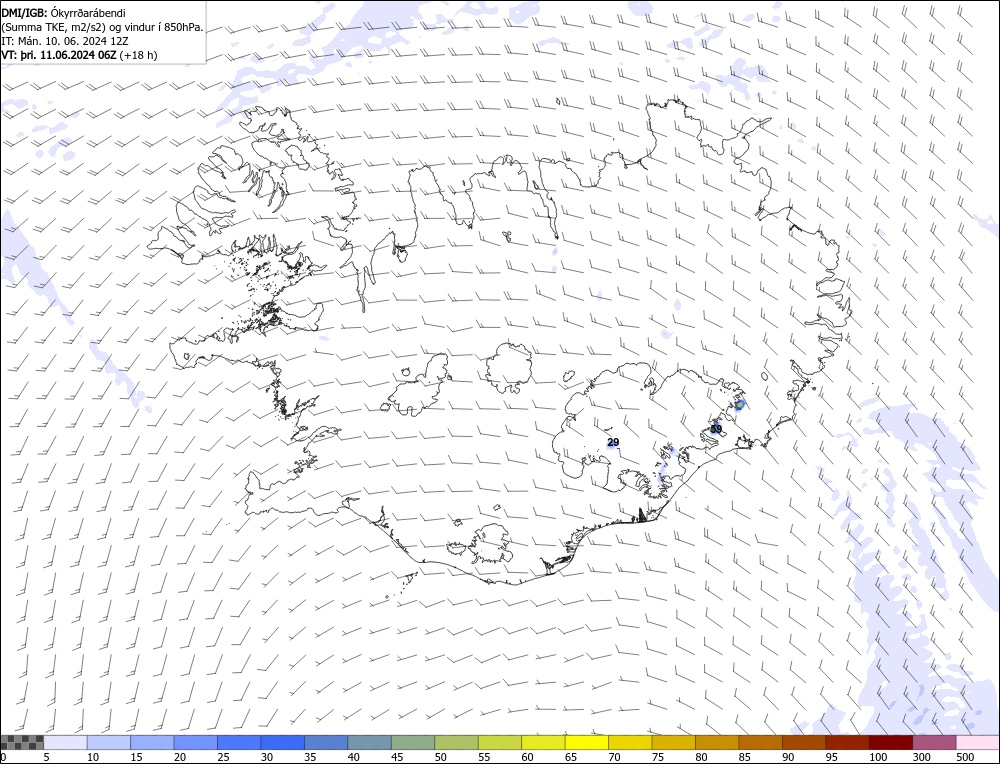Image resolution: width=1000 pixels, height=764 pixels.
Task: Click the legend scale label 0
Action: (3, 757)
